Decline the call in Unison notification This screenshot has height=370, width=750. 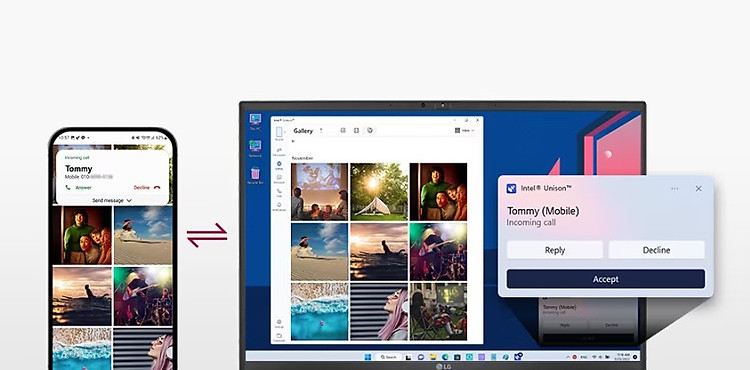(656, 250)
